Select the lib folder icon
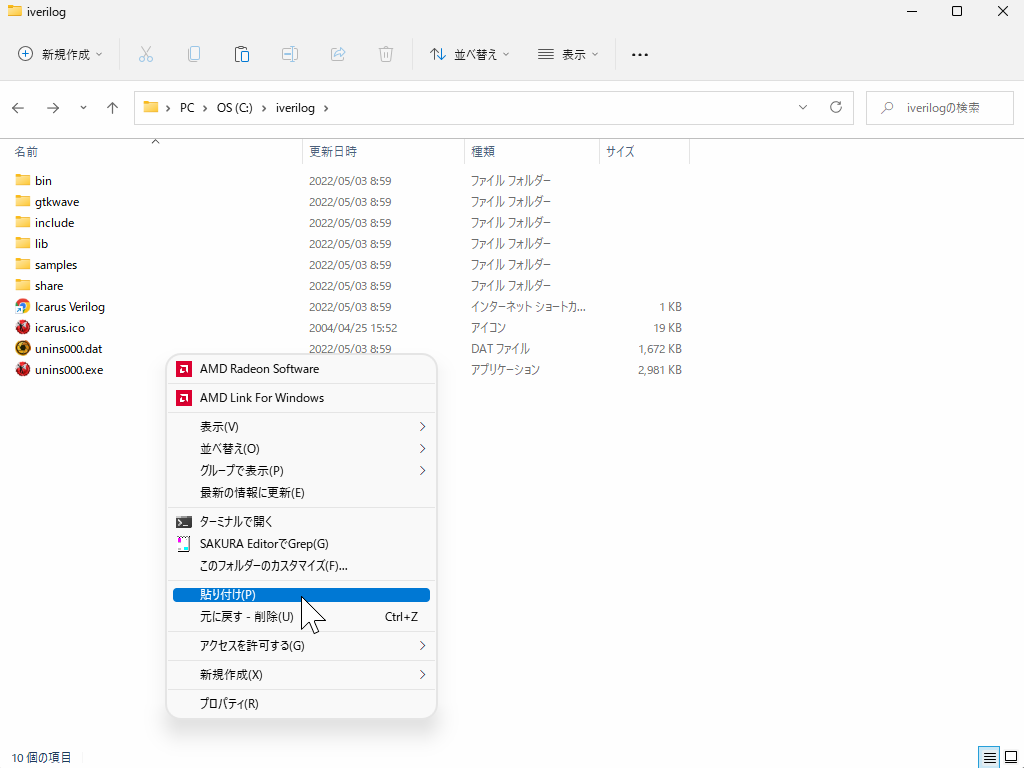This screenshot has height=768, width=1024. tap(23, 243)
